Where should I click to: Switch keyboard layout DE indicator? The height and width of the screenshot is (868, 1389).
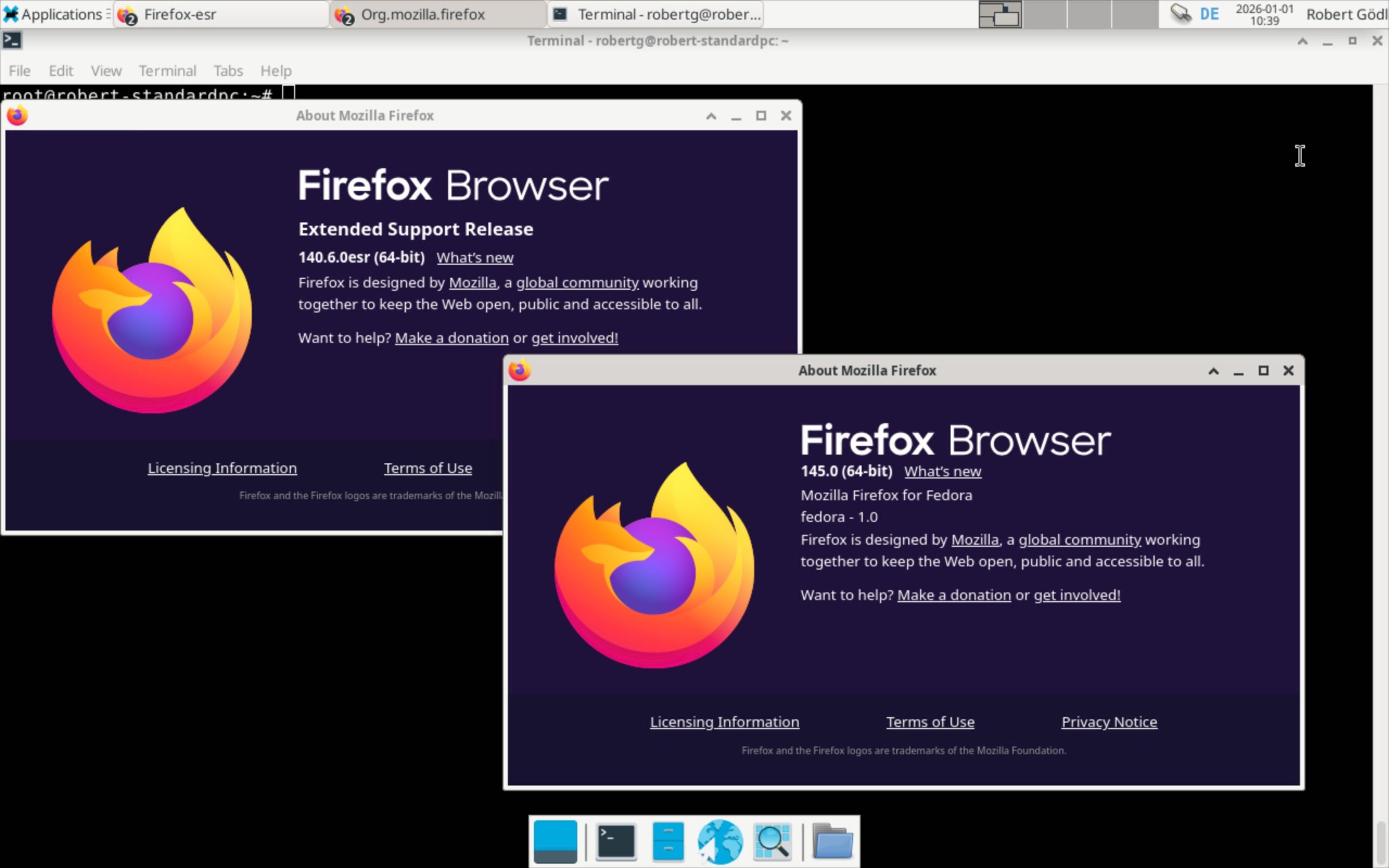[x=1209, y=14]
